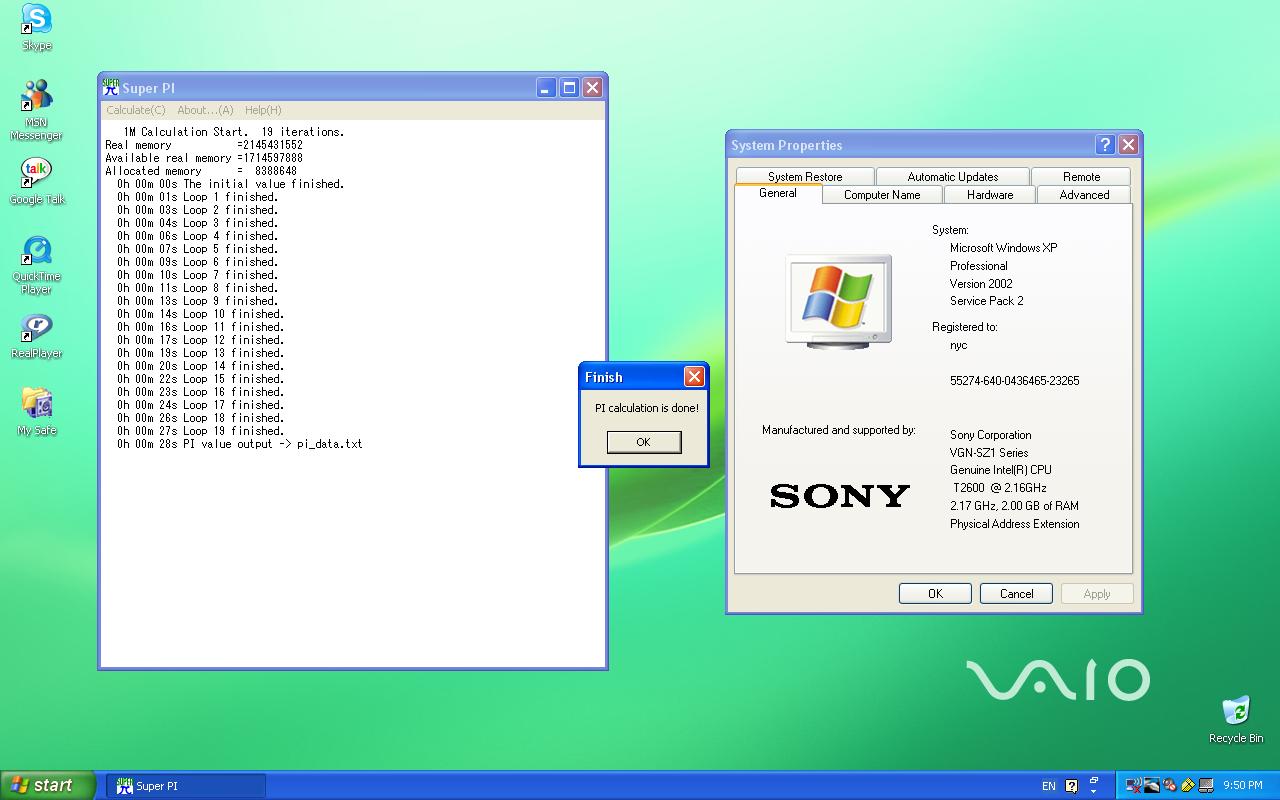Image resolution: width=1280 pixels, height=800 pixels.
Task: Click 'VGN-SZ1 Series' model text
Action: click(989, 453)
